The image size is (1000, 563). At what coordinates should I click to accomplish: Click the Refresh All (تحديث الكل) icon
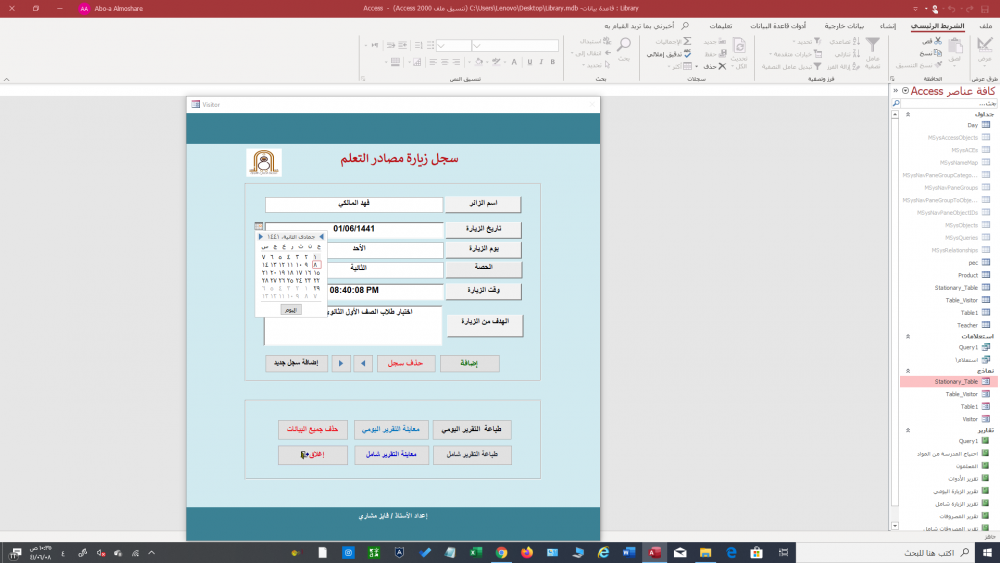pos(739,45)
